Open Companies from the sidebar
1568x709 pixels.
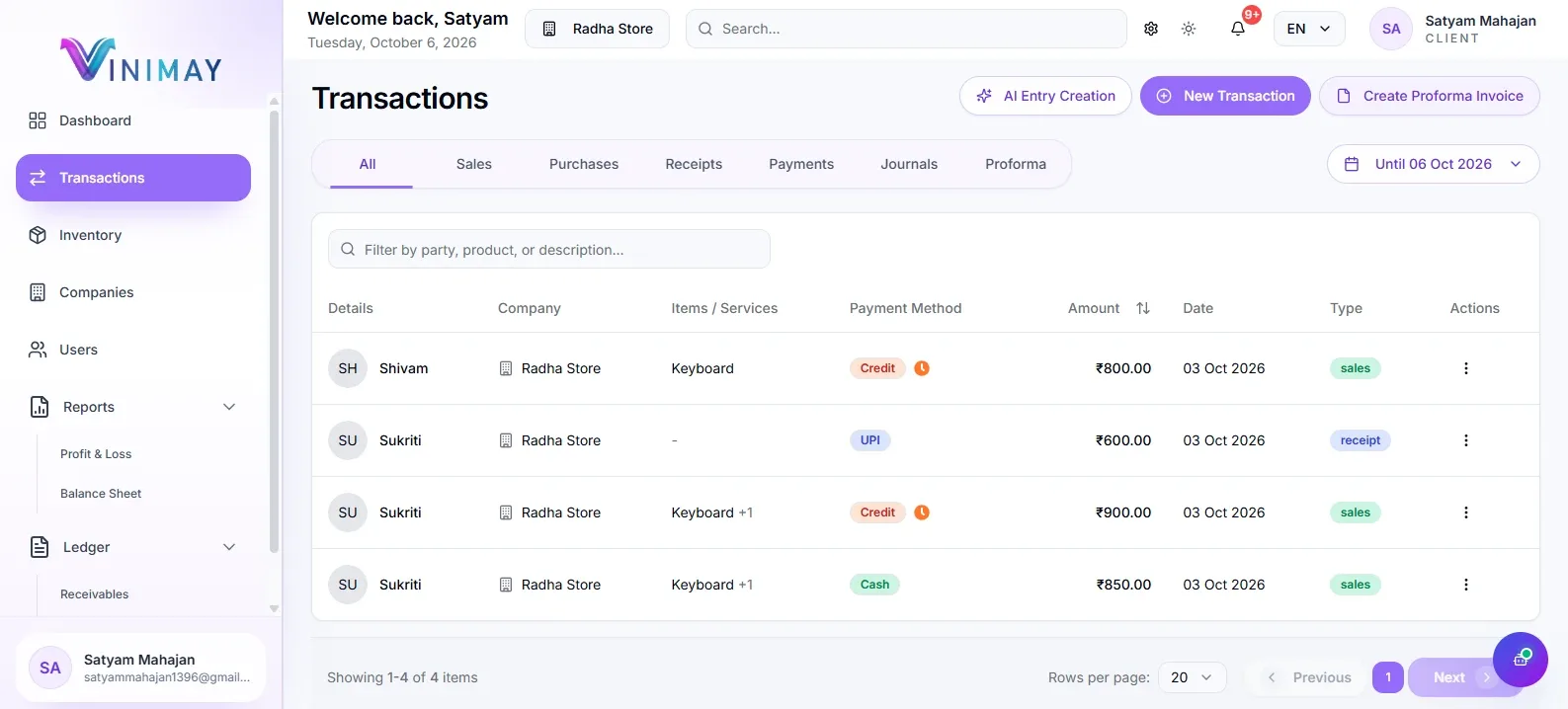pyautogui.click(x=133, y=292)
